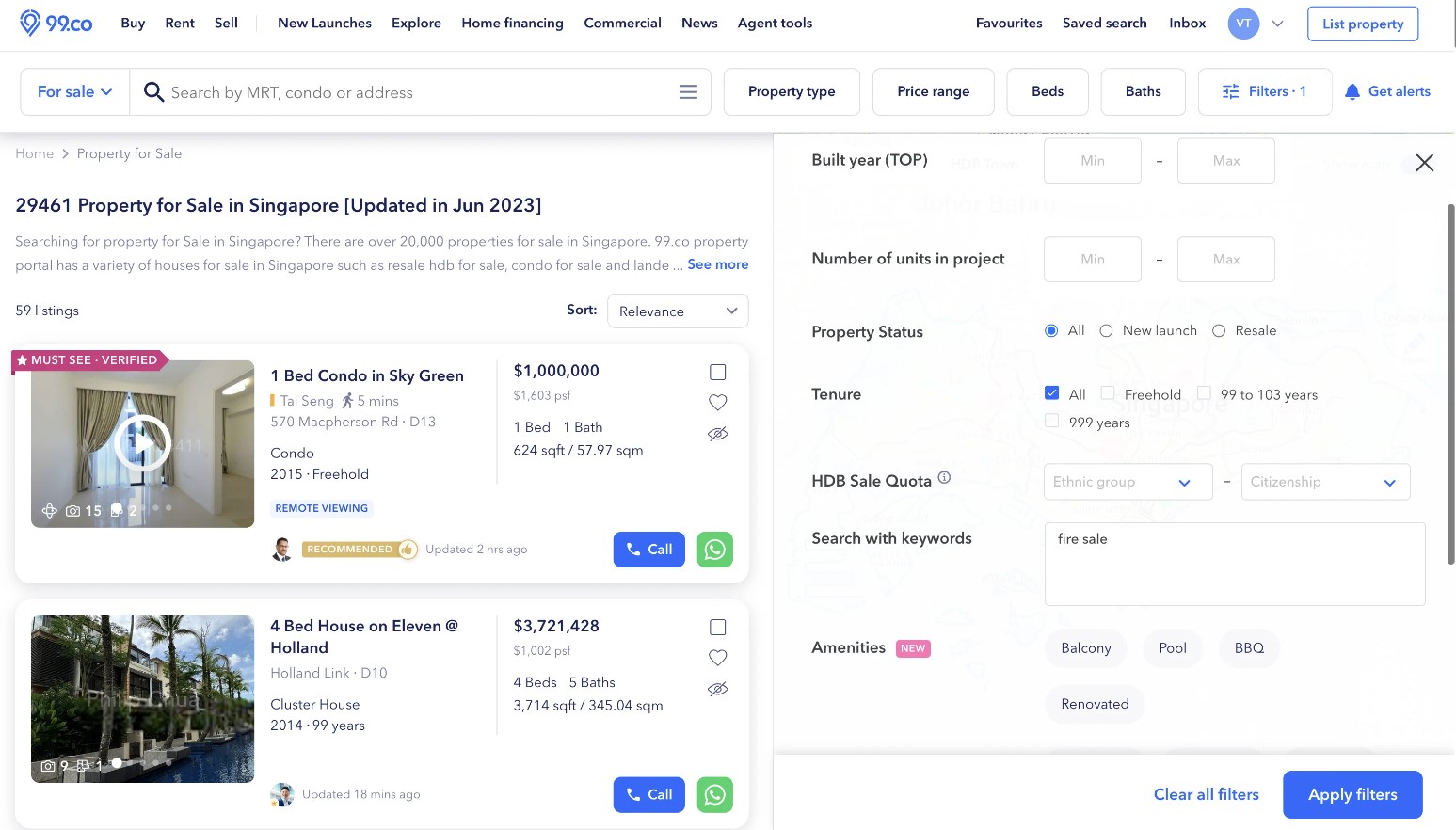Click the search magnifier icon

click(x=153, y=92)
